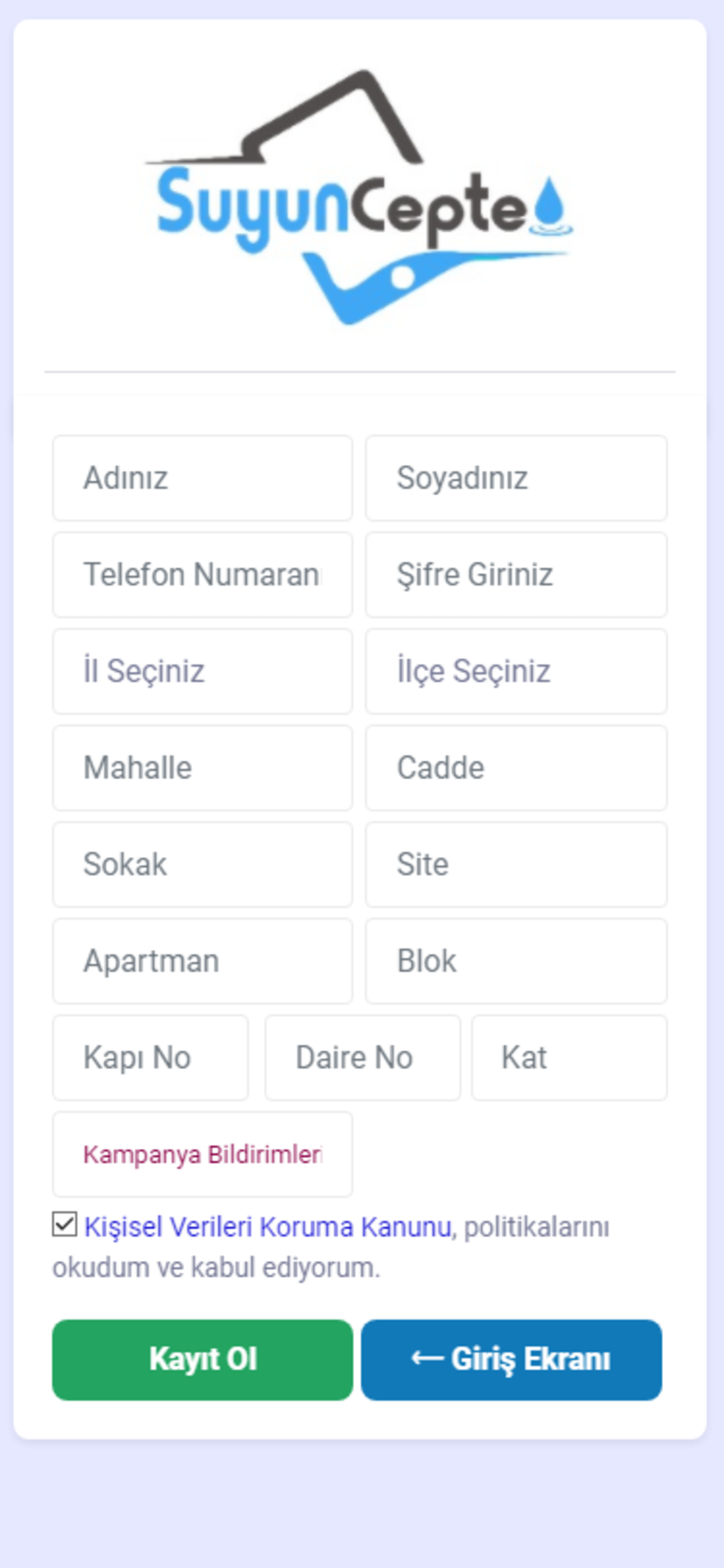Open the İlçe Seçiniz dropdown
The height and width of the screenshot is (1568, 724).
click(x=516, y=671)
